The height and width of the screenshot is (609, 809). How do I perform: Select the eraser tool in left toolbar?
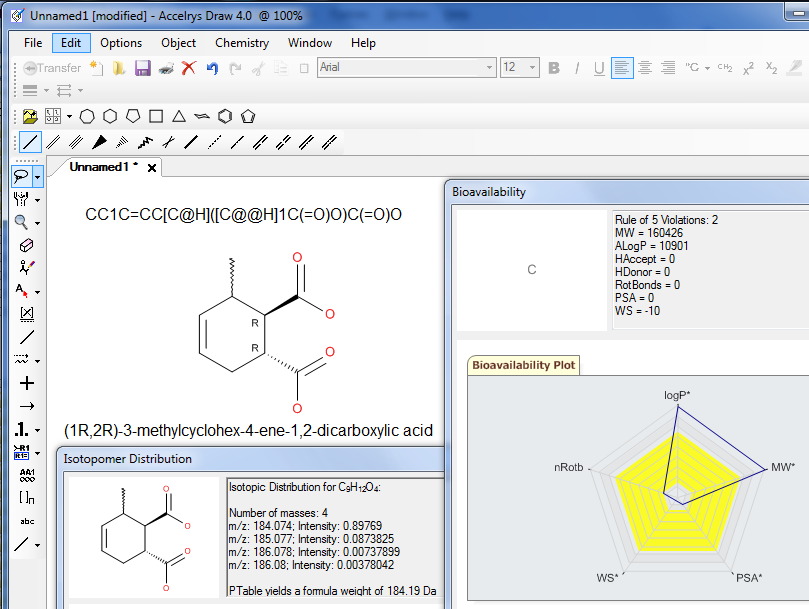pos(27,245)
